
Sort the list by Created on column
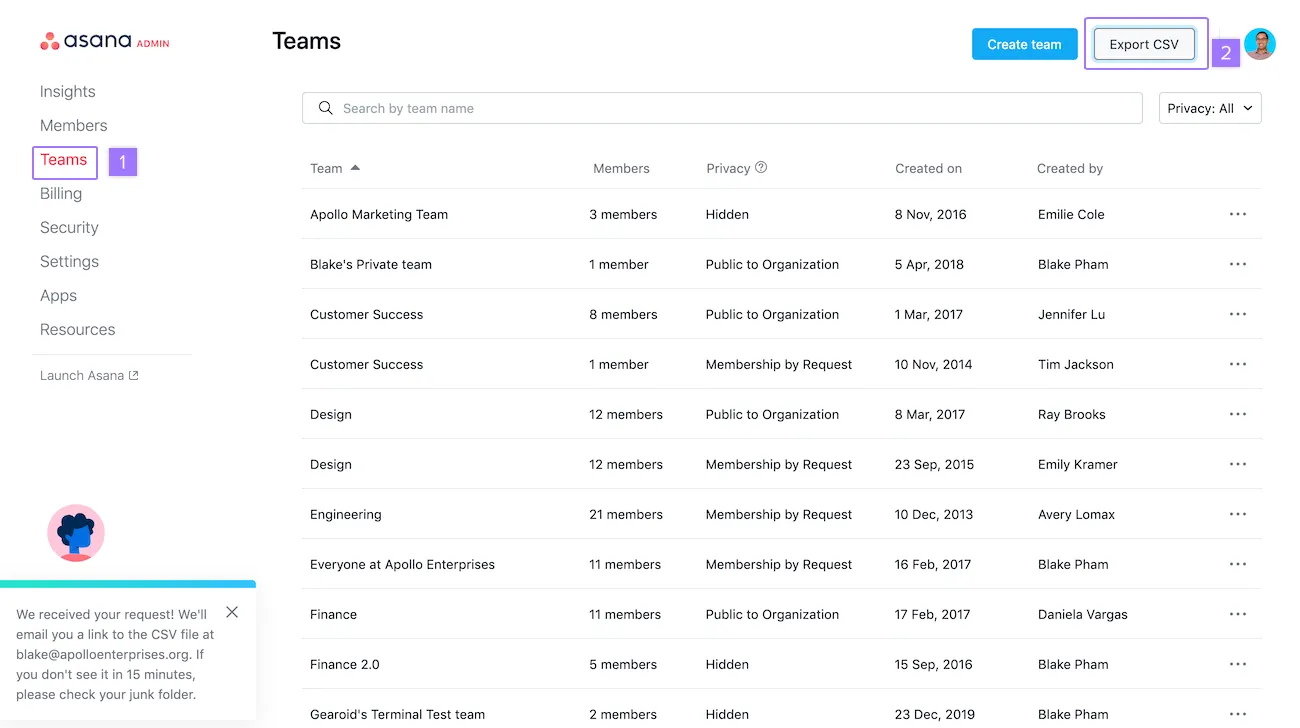928,168
